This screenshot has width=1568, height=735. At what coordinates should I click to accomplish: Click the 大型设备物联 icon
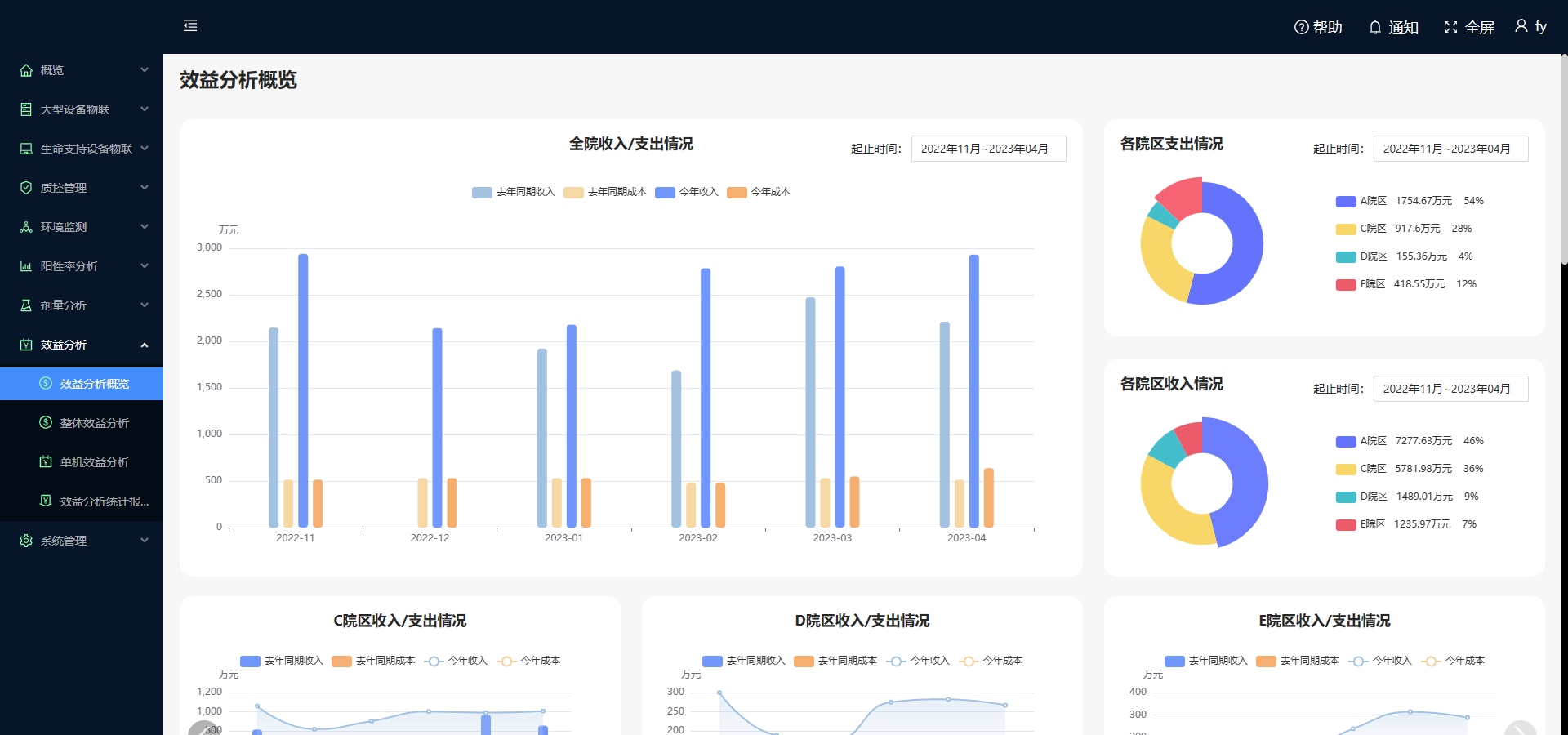coord(26,109)
